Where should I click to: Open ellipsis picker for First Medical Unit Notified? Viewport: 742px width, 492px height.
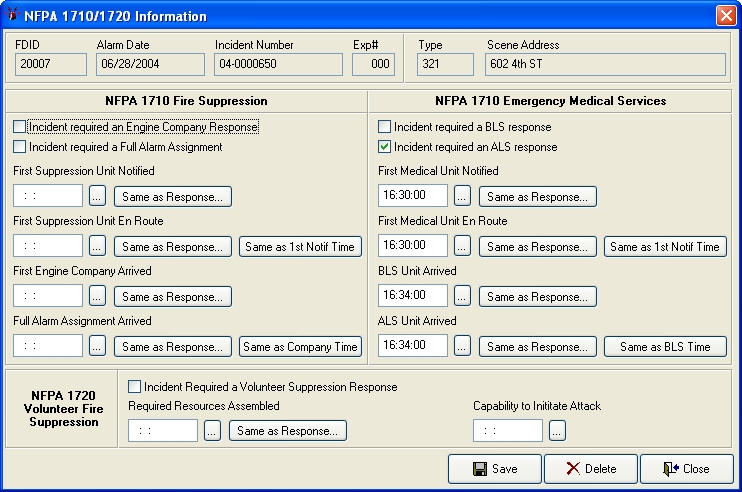pos(462,196)
